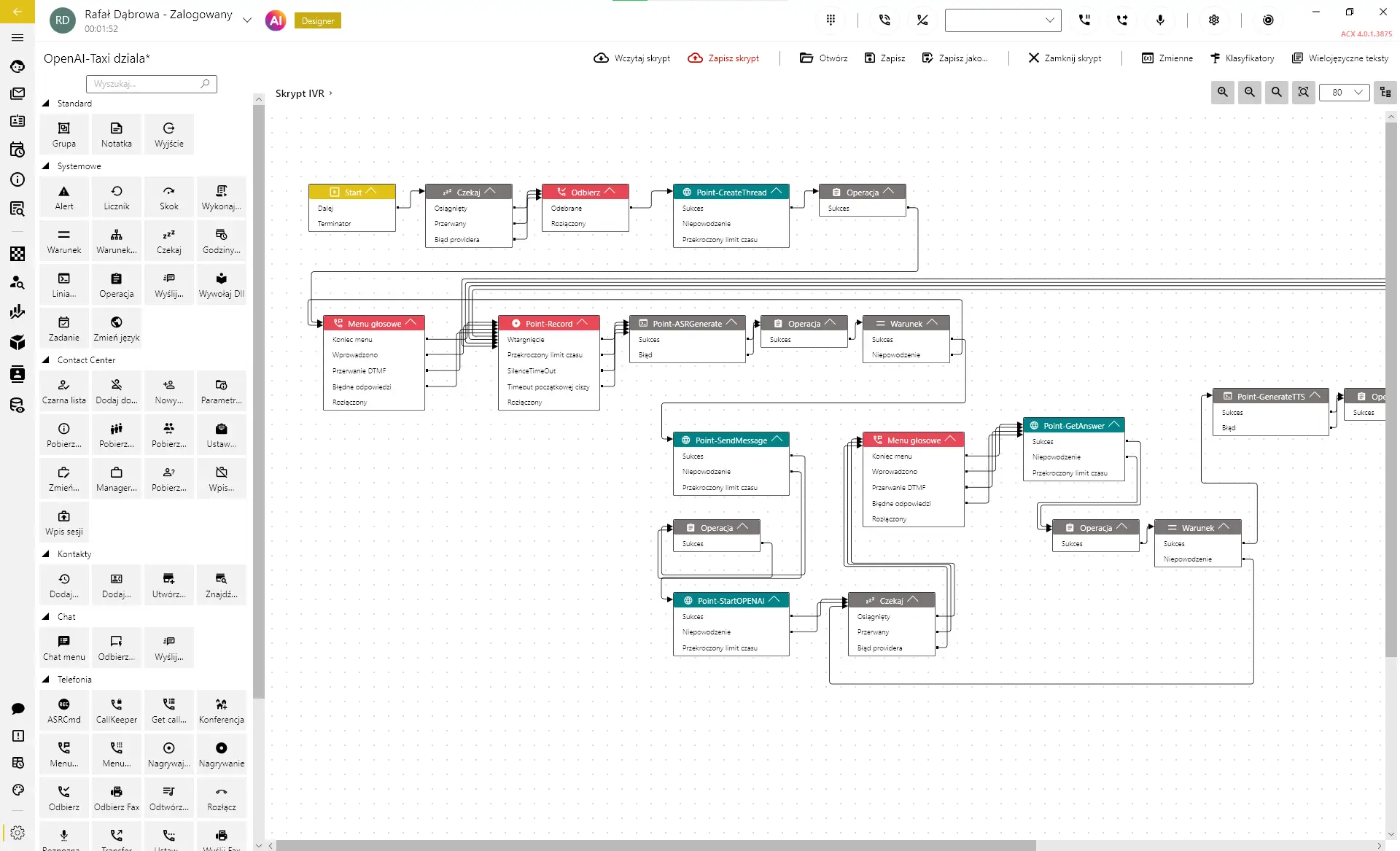Collapse the Point-GetAnswer node

(x=1114, y=425)
